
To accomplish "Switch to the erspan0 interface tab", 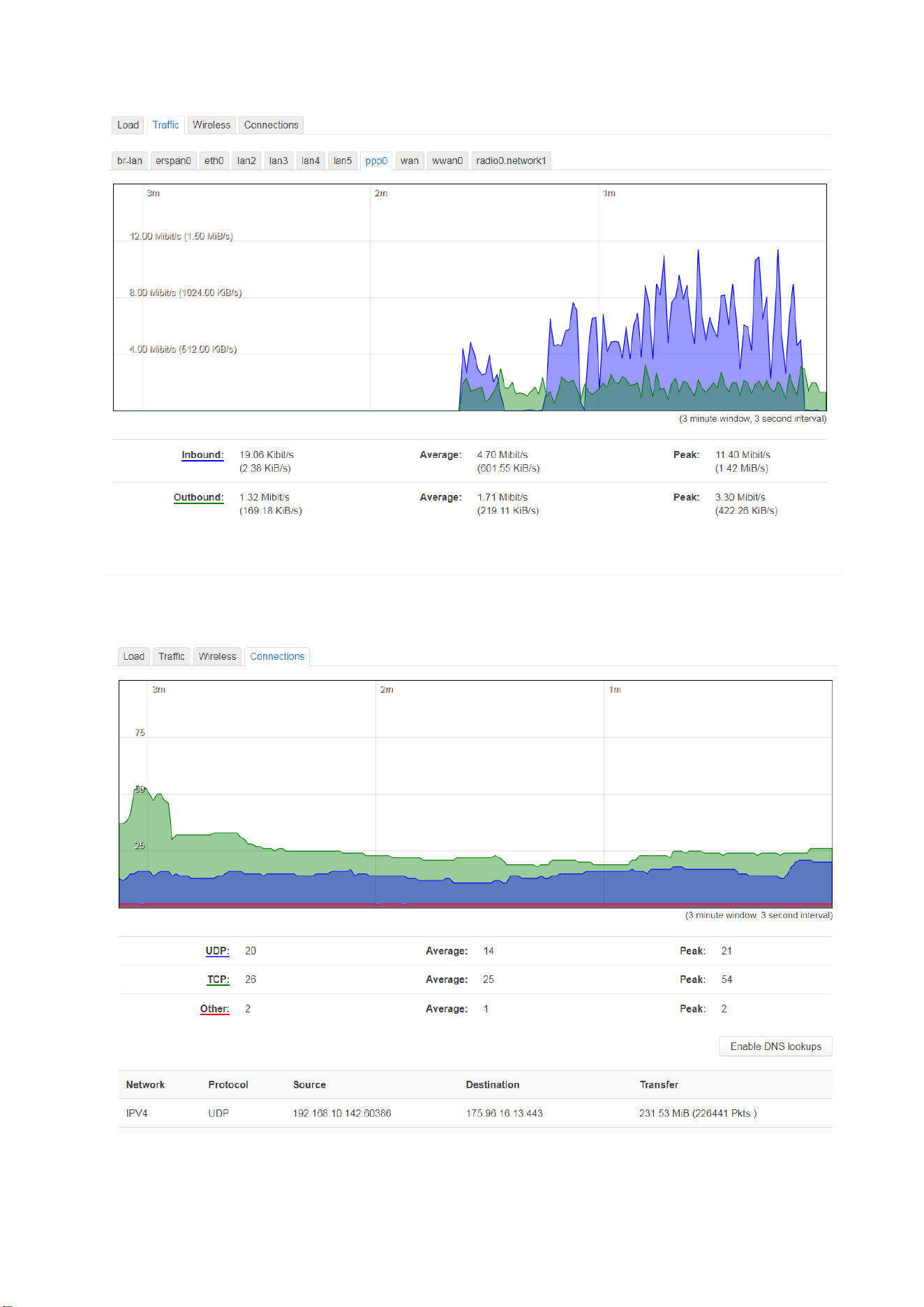I will (173, 161).
